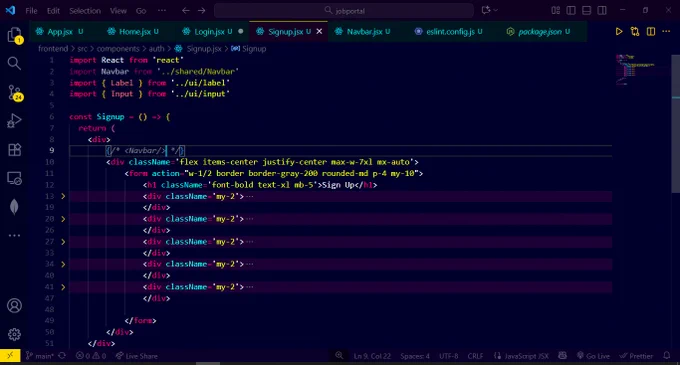Image resolution: width=680 pixels, height=365 pixels.
Task: Click the synchronize changes icon in status bar
Action: click(x=62, y=356)
